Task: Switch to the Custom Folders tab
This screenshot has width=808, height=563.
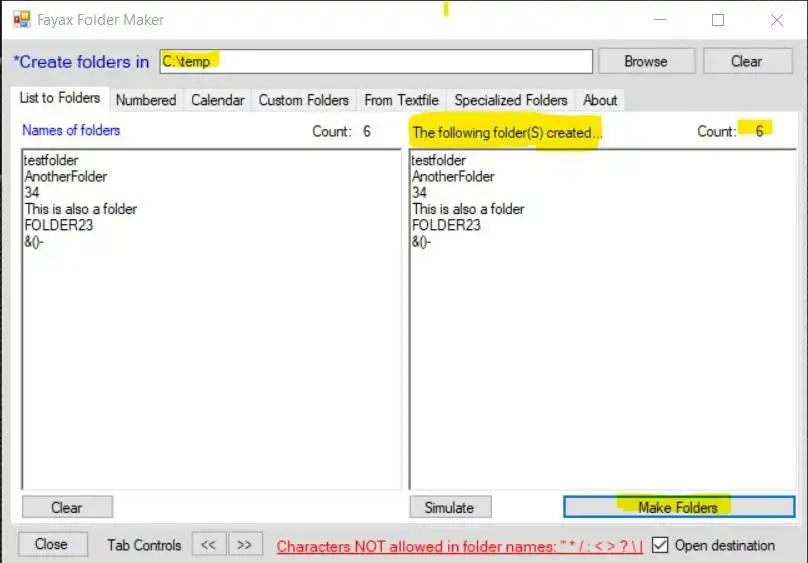Action: pos(304,100)
